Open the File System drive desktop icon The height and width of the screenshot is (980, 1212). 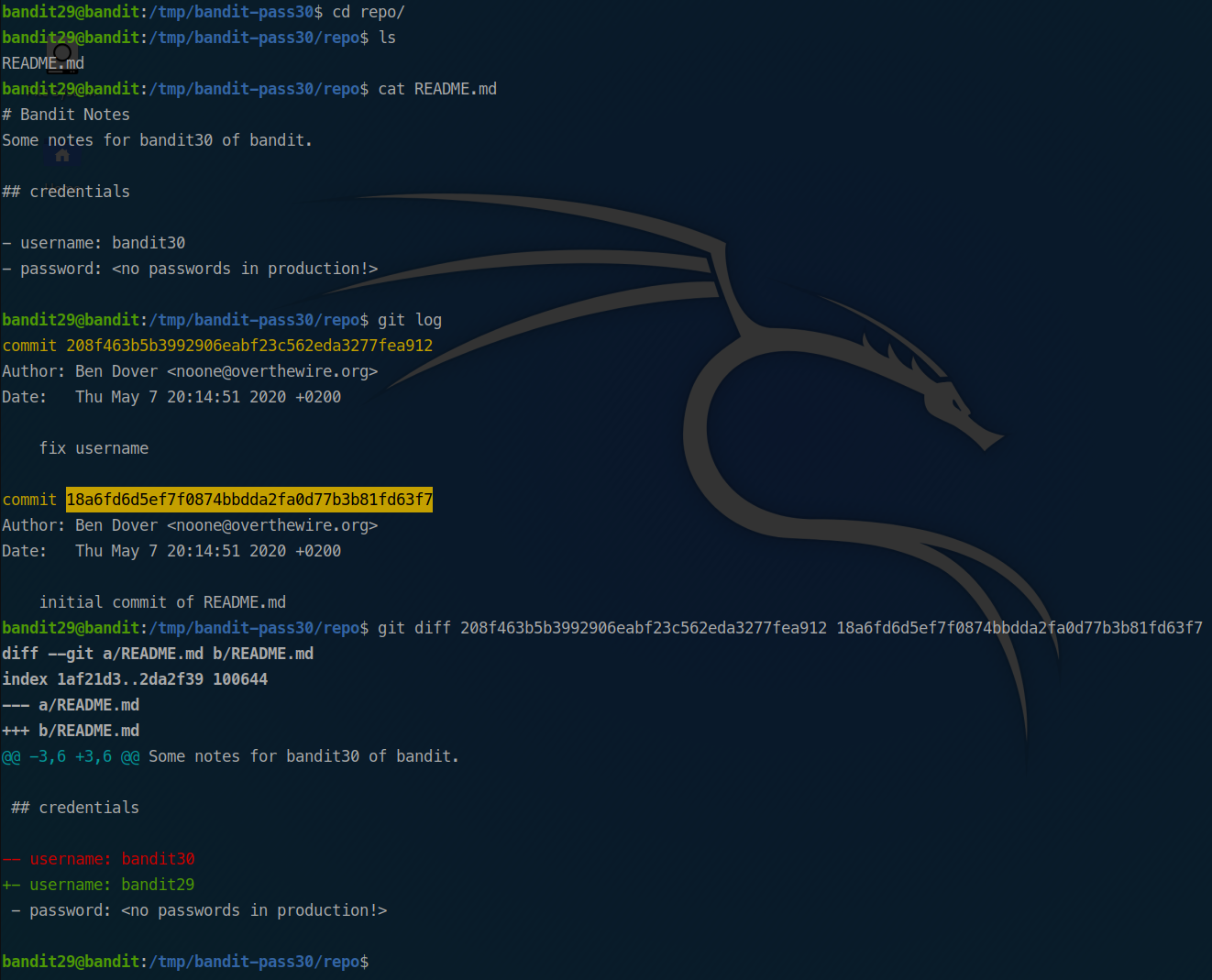pyautogui.click(x=62, y=56)
